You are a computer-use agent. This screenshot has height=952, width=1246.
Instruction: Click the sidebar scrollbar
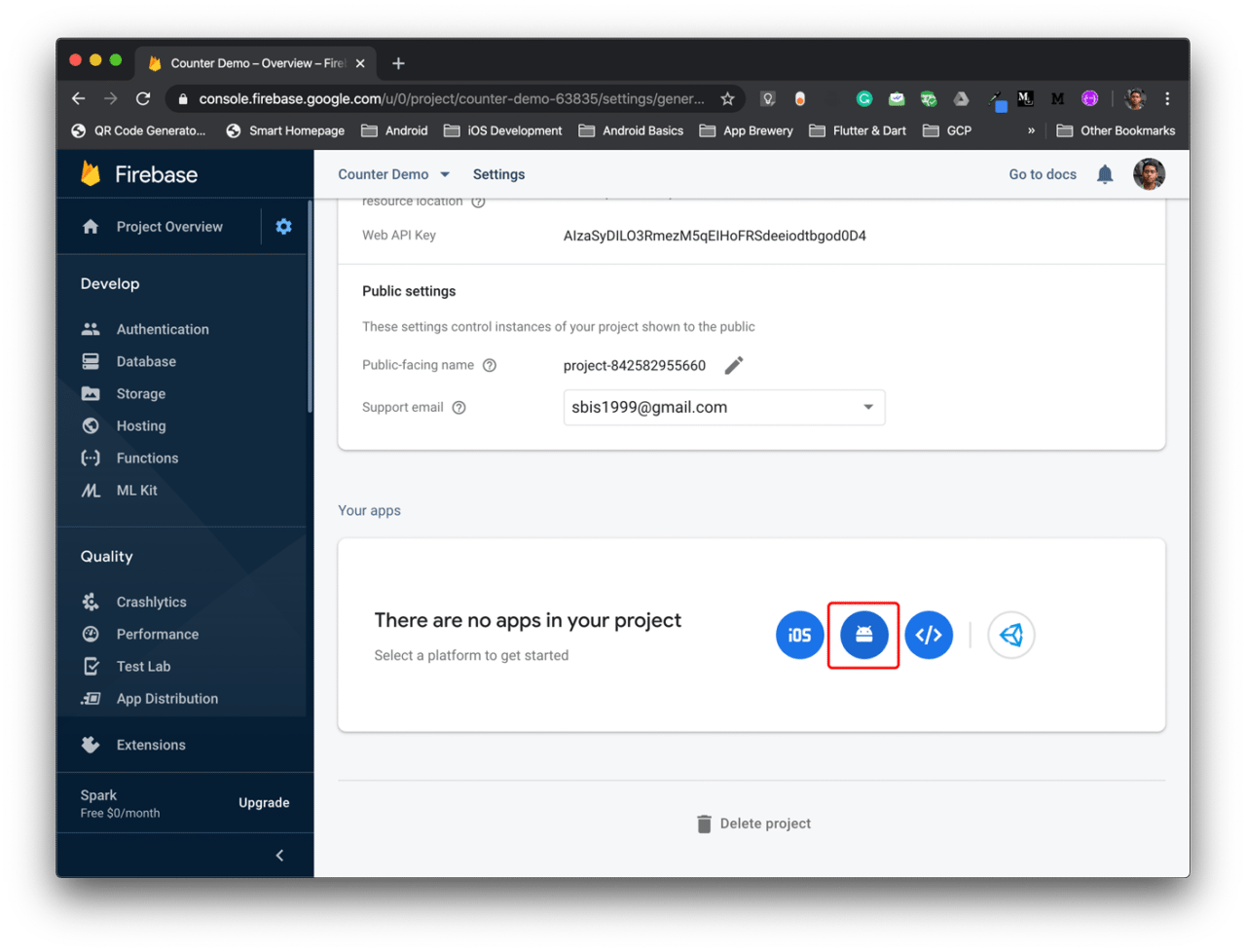click(x=310, y=307)
